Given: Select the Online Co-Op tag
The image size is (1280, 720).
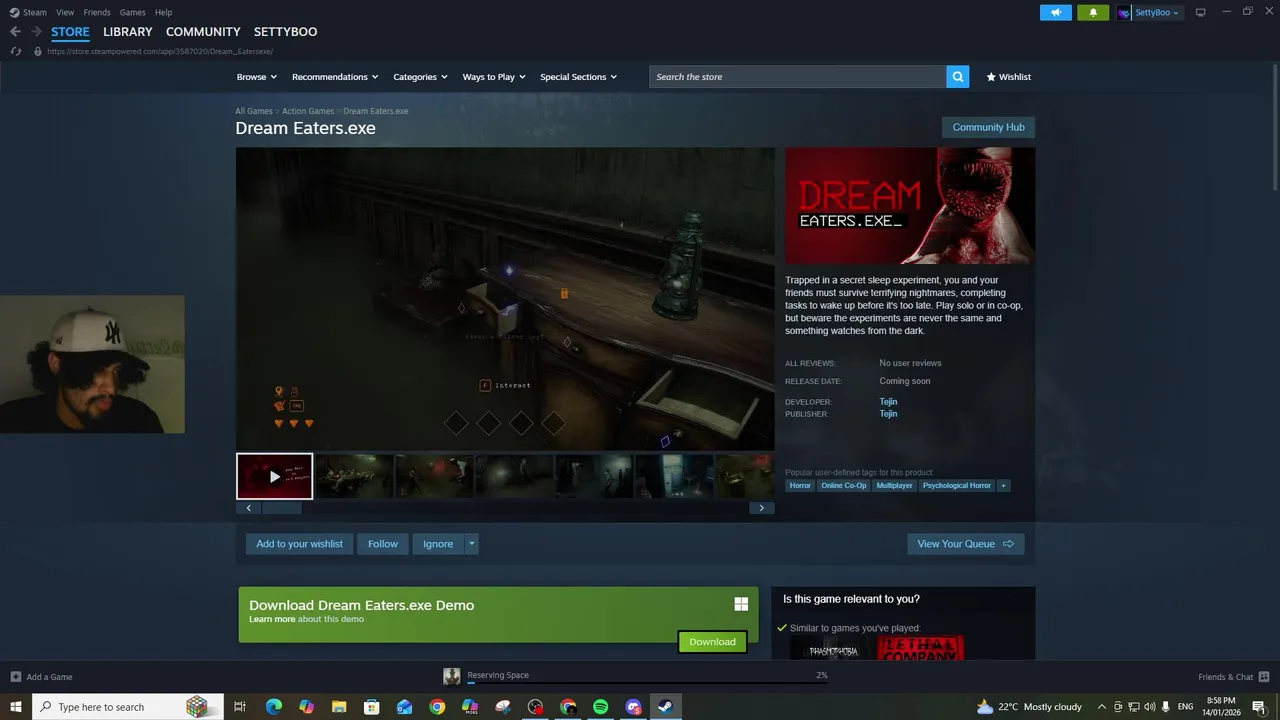Looking at the screenshot, I should click(844, 486).
